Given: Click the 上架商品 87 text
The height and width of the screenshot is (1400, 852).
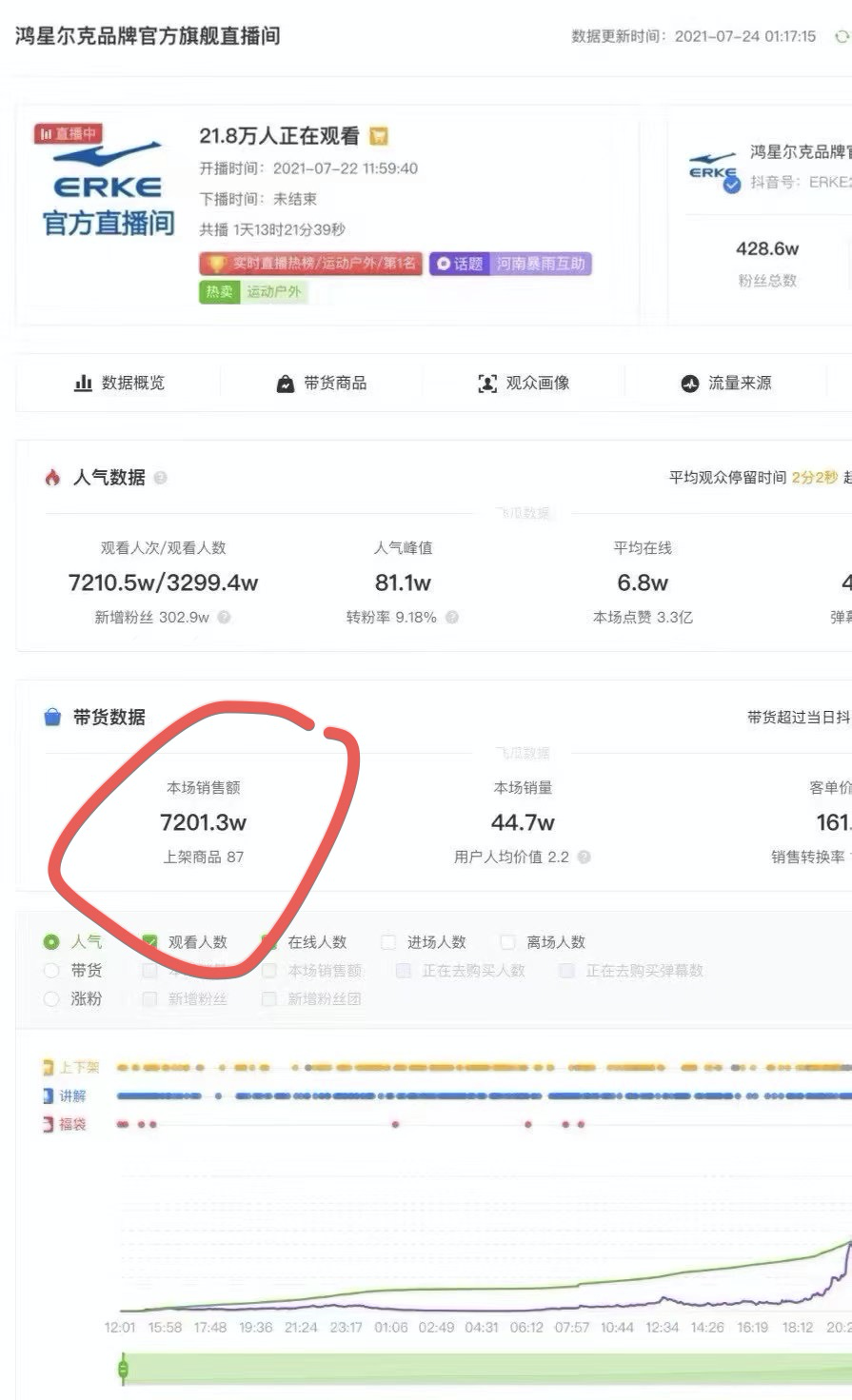Looking at the screenshot, I should 203,857.
